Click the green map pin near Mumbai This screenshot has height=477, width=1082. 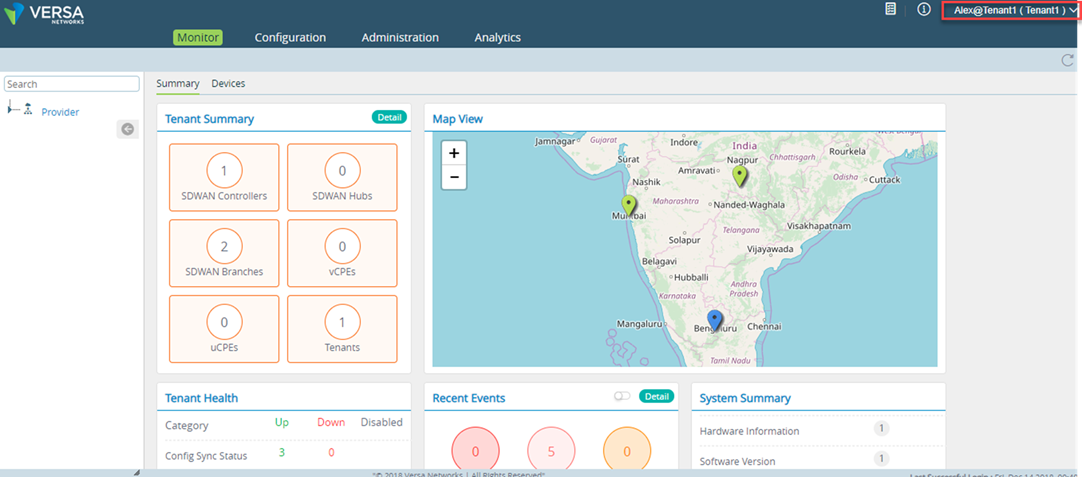tap(628, 206)
